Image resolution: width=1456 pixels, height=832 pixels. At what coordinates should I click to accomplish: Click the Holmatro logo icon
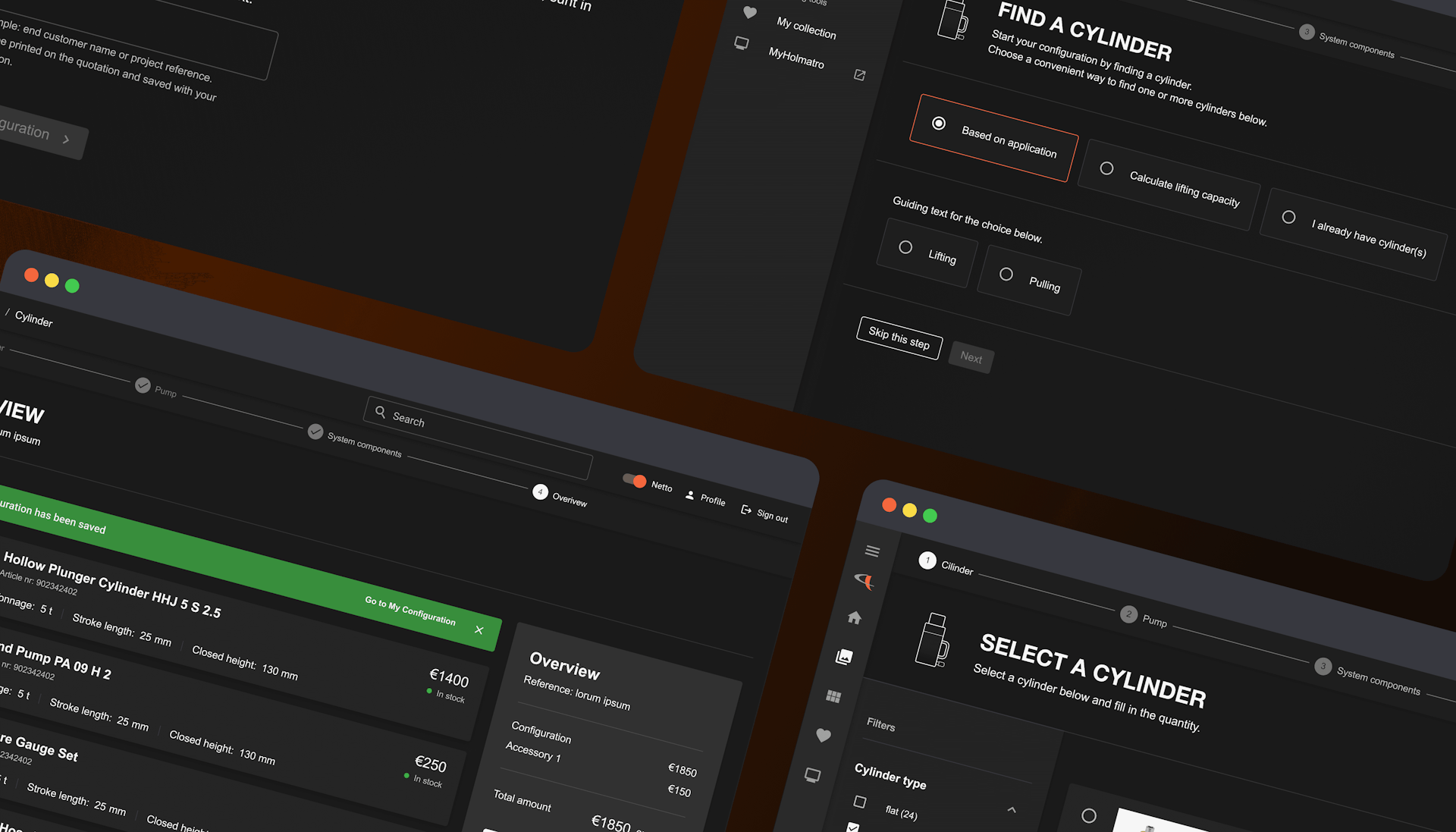pyautogui.click(x=864, y=582)
